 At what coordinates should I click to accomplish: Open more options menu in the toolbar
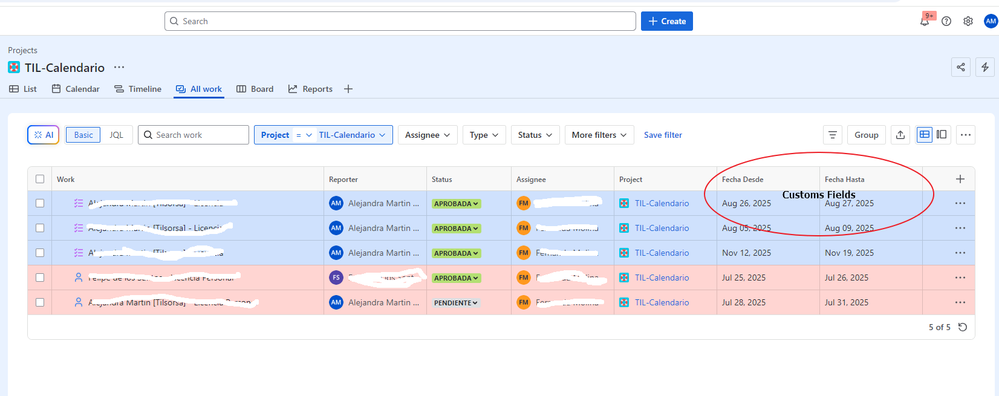click(x=966, y=135)
